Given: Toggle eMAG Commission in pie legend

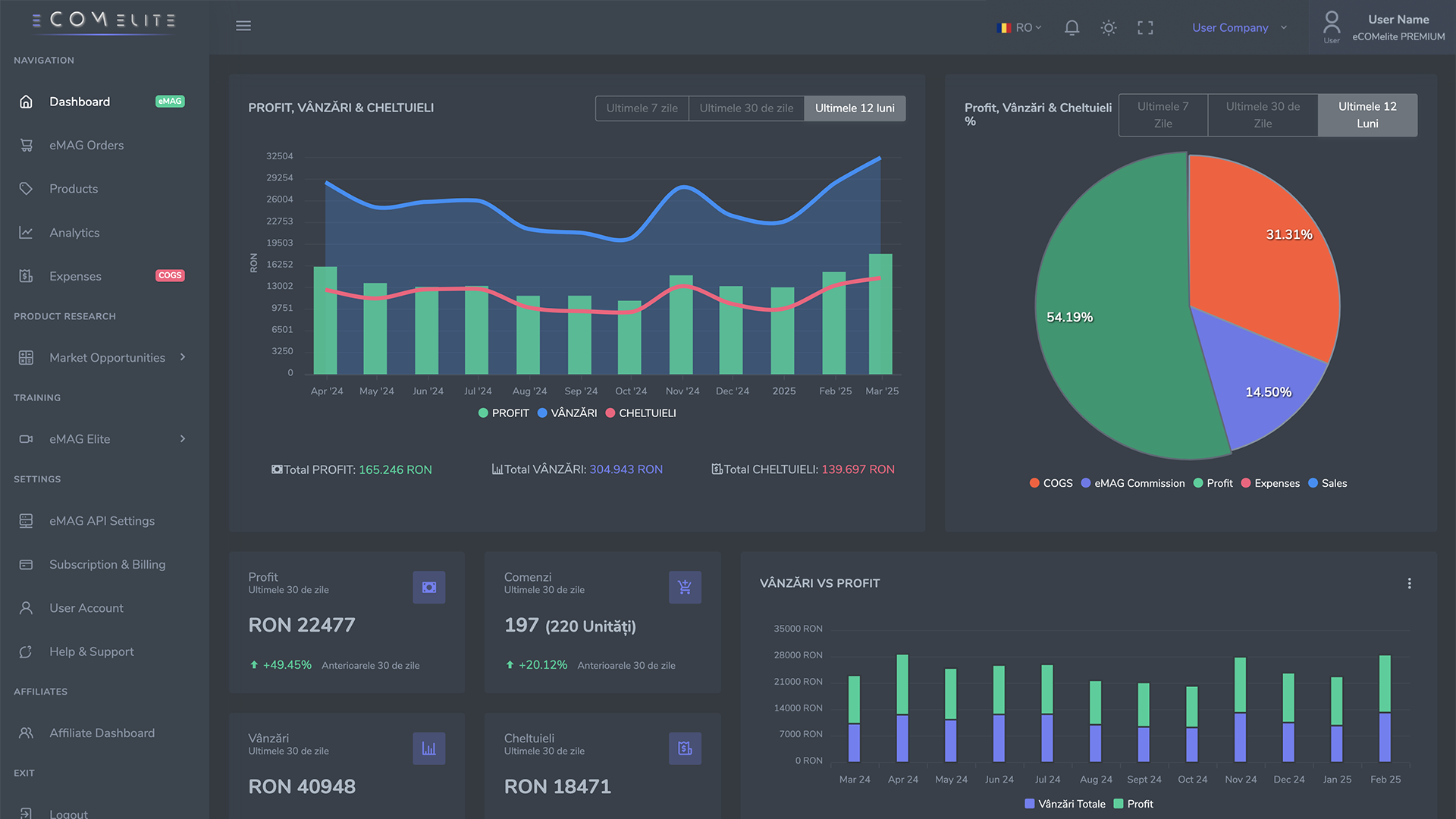Looking at the screenshot, I should [x=1133, y=484].
